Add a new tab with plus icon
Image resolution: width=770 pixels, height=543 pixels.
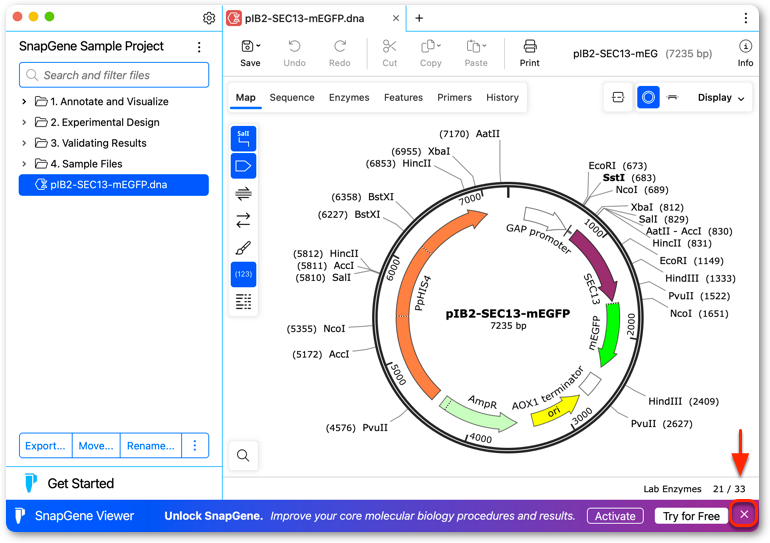tap(419, 18)
